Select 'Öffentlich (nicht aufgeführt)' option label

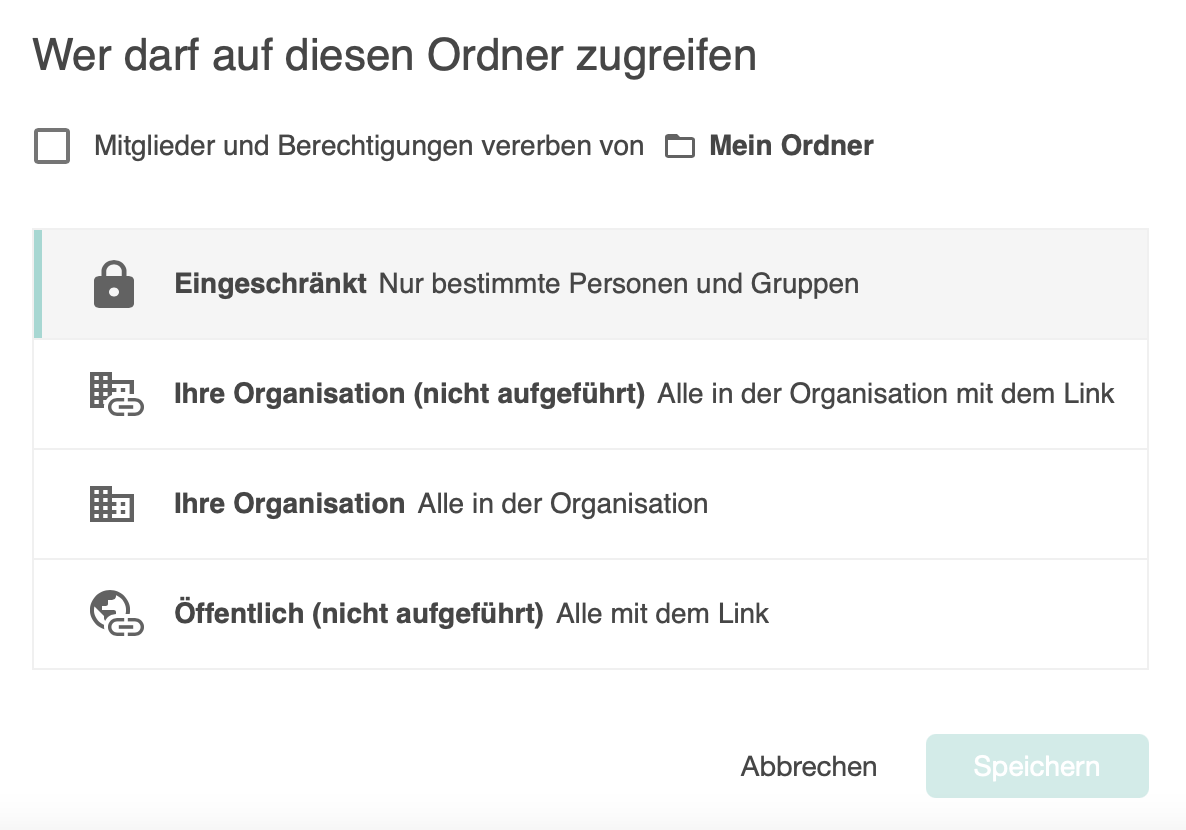(358, 614)
